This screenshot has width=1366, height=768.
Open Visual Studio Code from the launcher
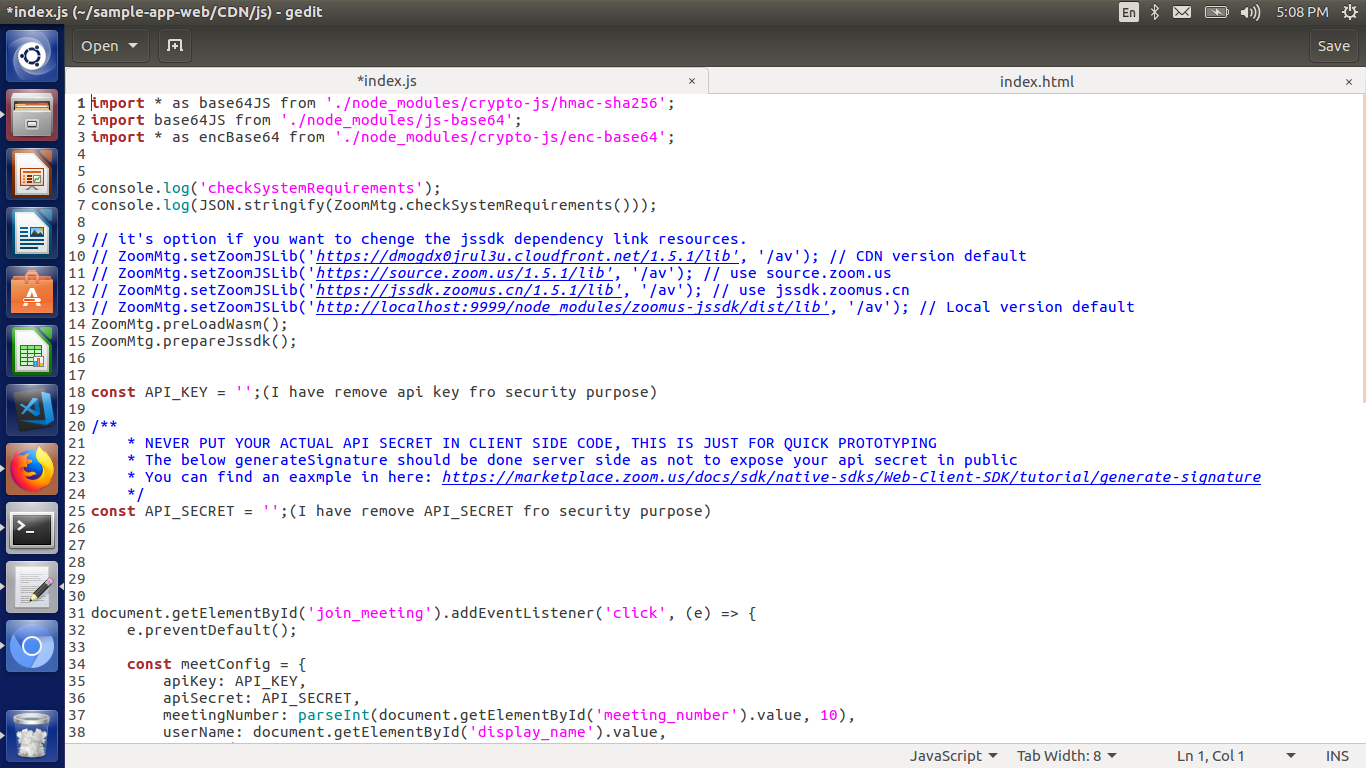pyautogui.click(x=32, y=410)
